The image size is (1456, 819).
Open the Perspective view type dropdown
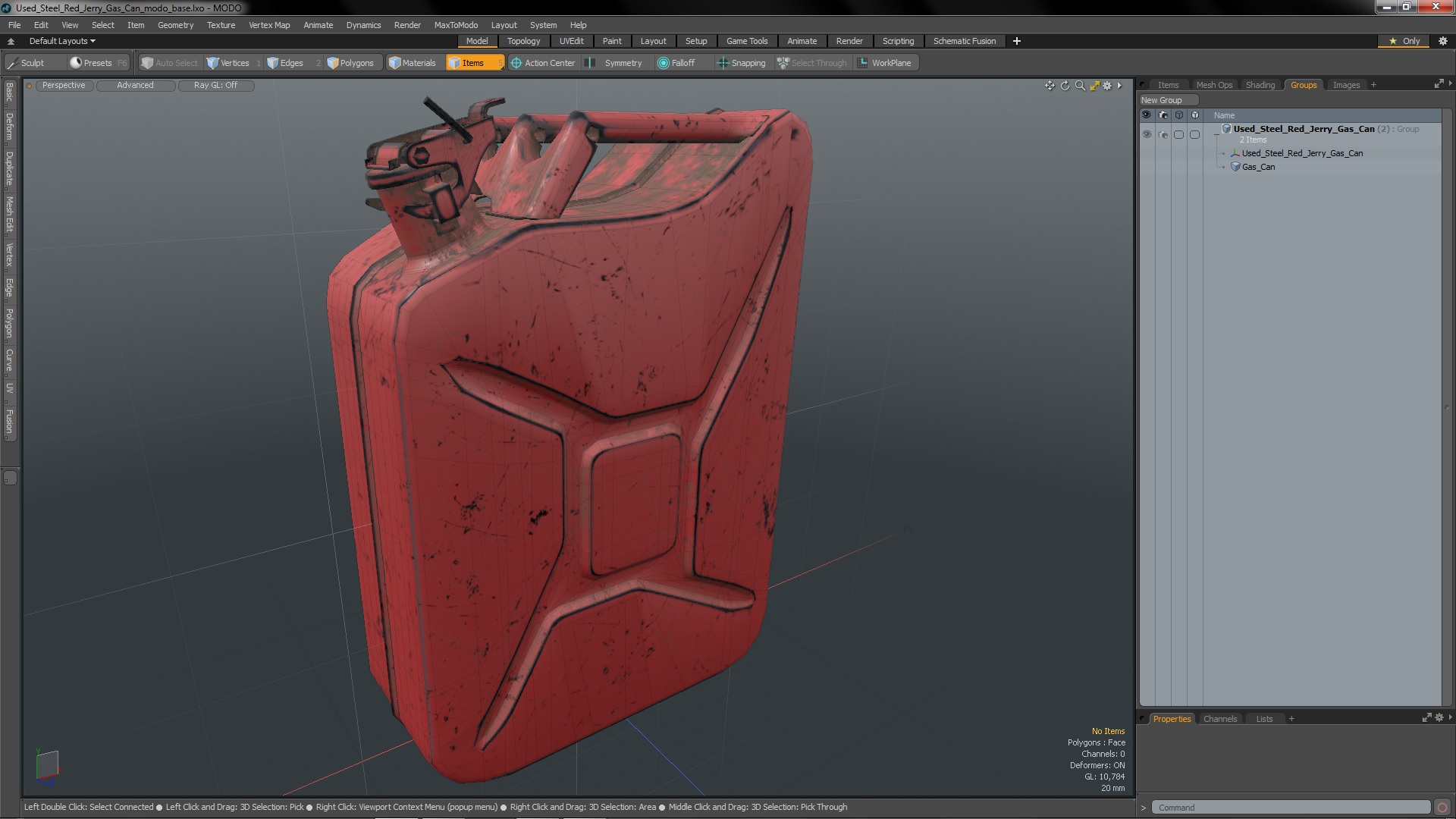64,85
